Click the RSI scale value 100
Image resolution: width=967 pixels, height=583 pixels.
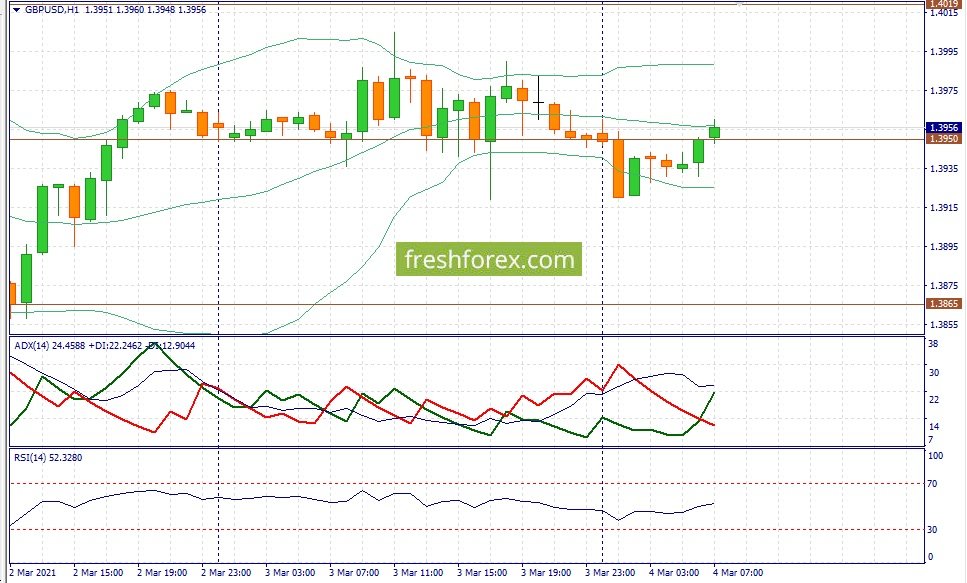pyautogui.click(x=936, y=456)
